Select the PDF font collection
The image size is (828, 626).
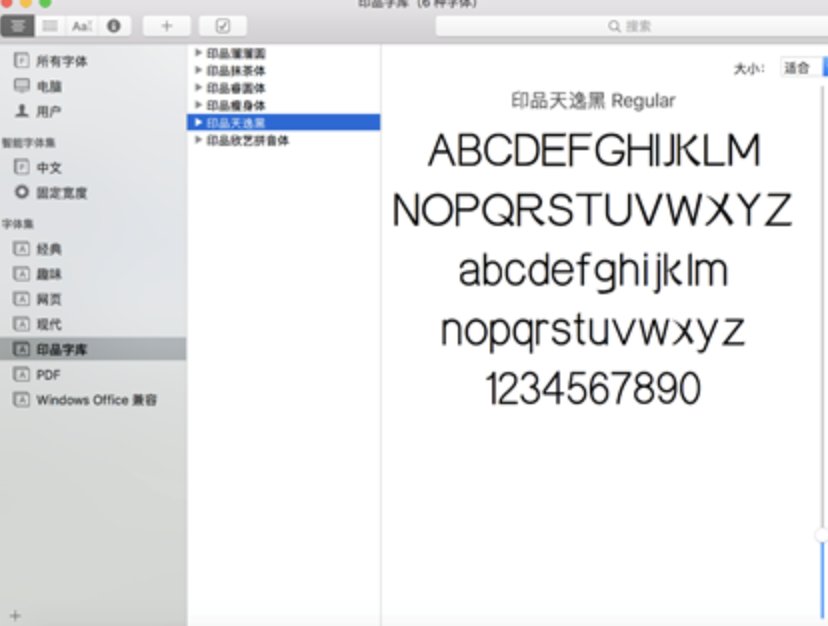pos(48,375)
